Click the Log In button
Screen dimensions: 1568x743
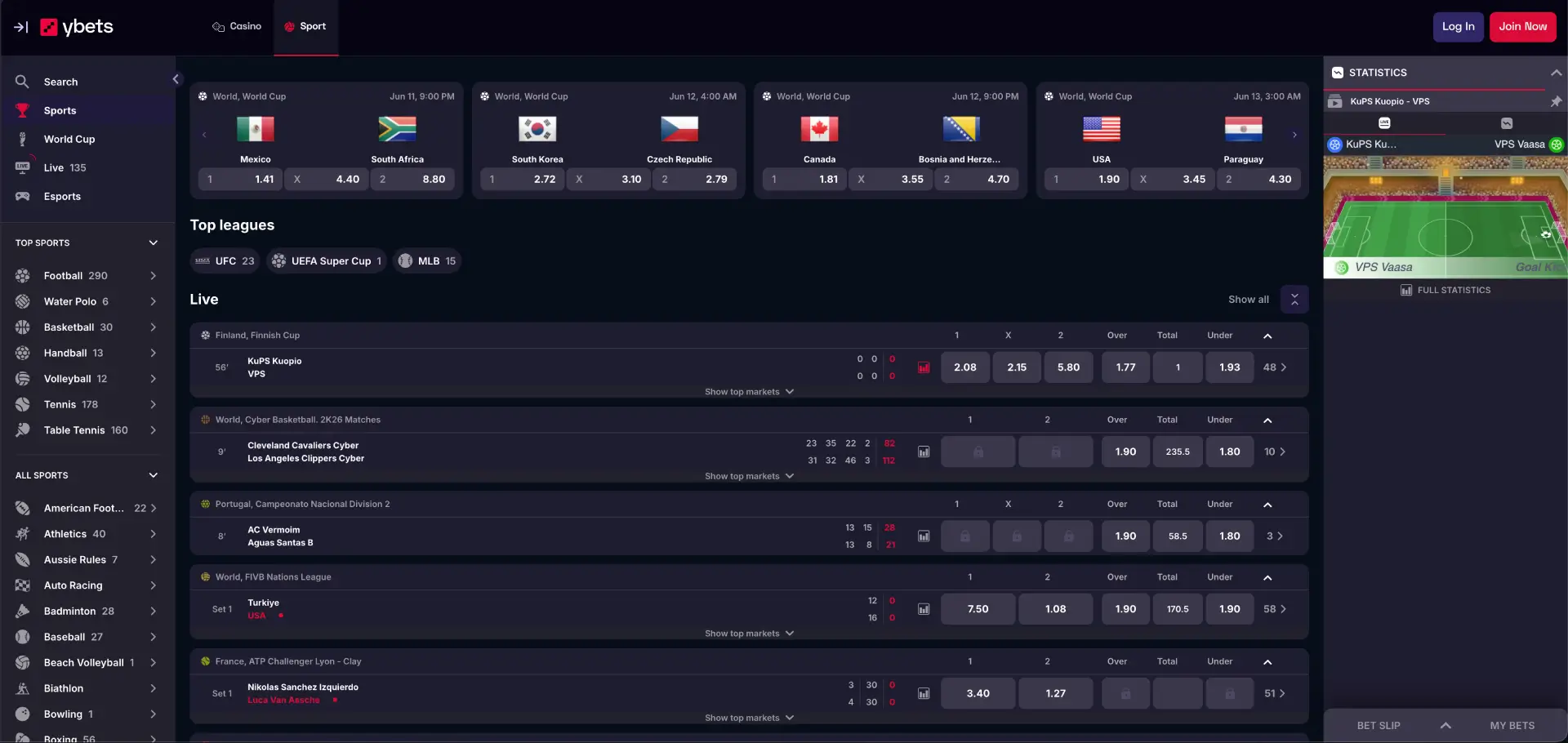tap(1458, 27)
